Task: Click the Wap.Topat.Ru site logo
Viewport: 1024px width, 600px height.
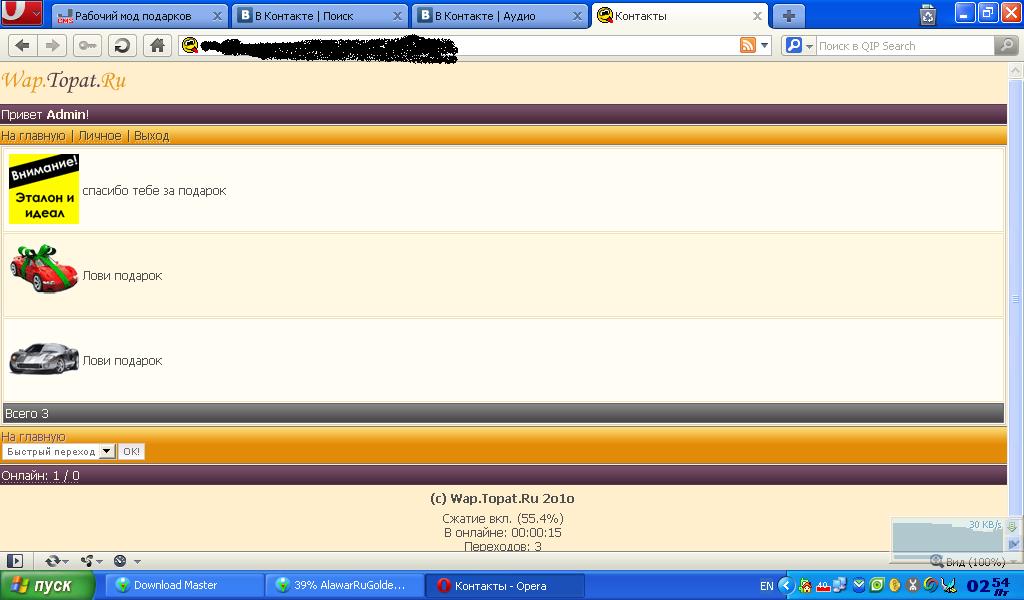Action: click(63, 80)
